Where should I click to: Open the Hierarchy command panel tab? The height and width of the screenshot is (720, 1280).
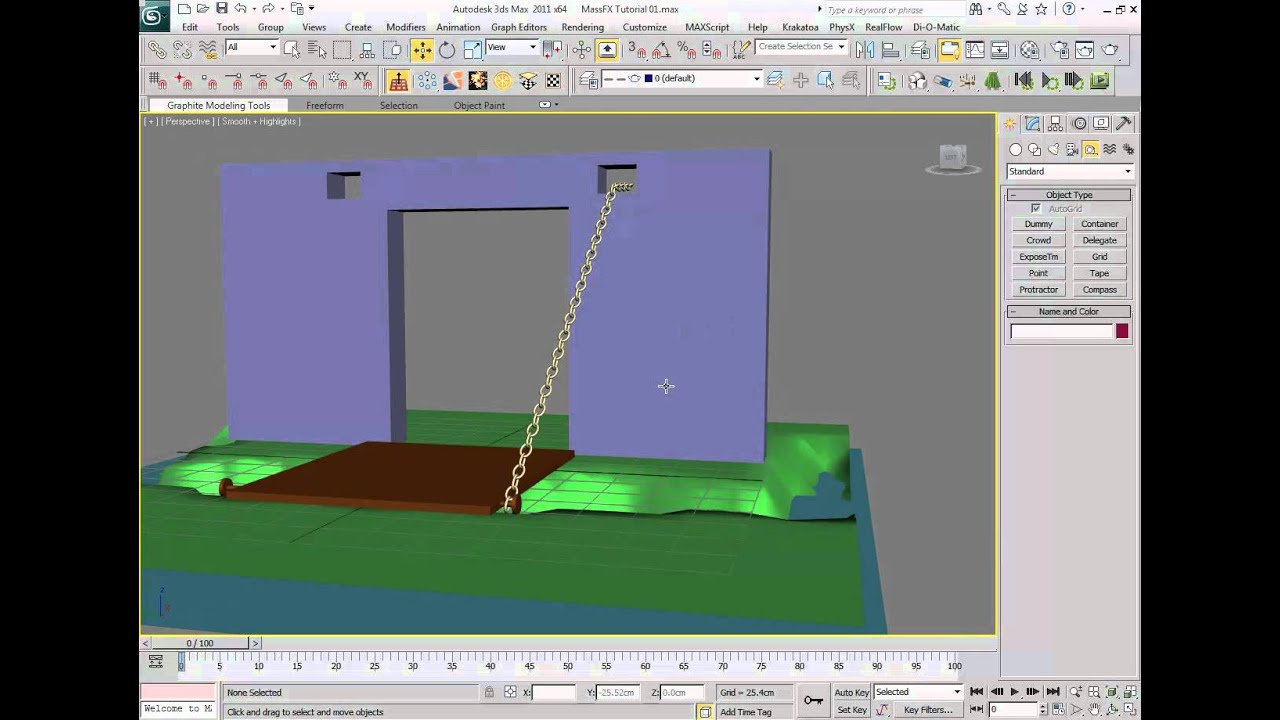coord(1056,124)
